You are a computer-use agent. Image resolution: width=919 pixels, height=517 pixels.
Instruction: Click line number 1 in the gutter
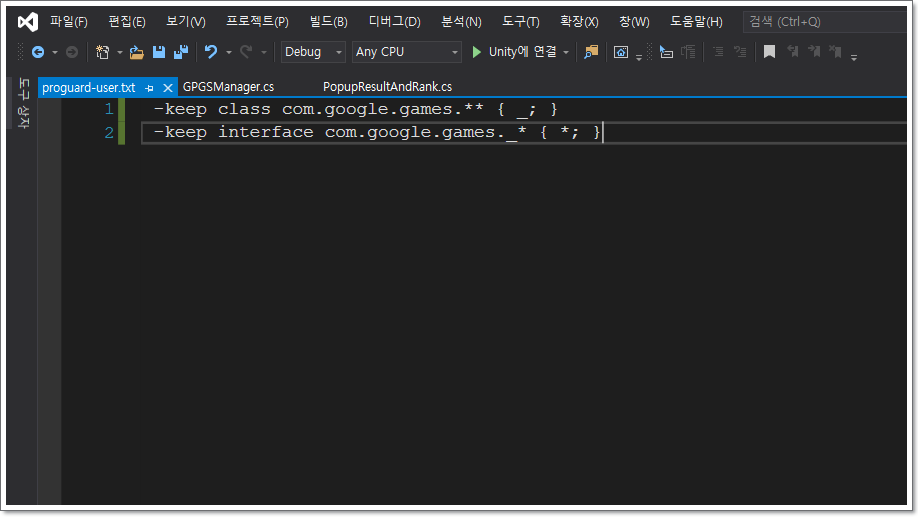[109, 109]
